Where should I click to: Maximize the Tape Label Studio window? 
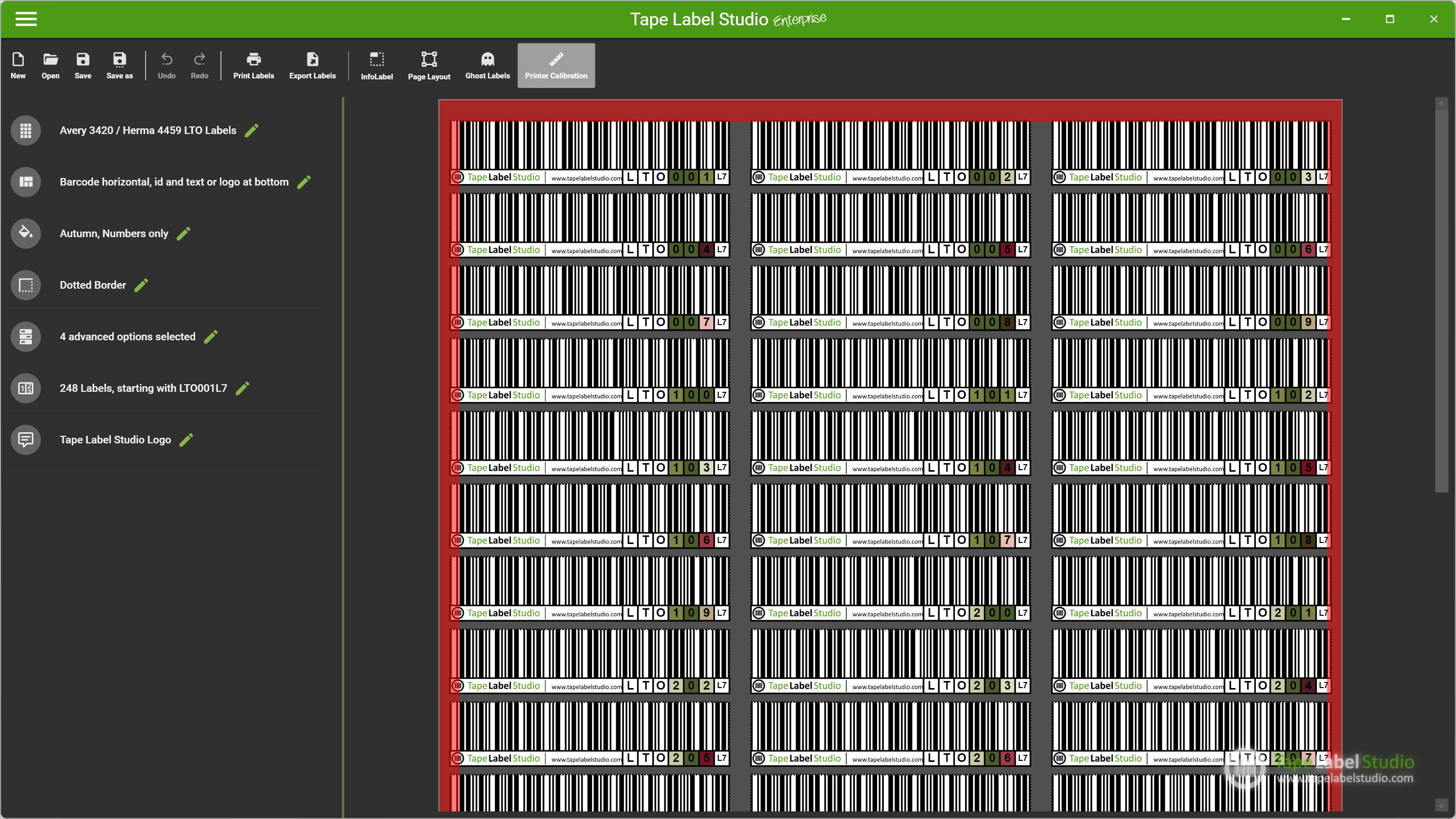point(1390,19)
